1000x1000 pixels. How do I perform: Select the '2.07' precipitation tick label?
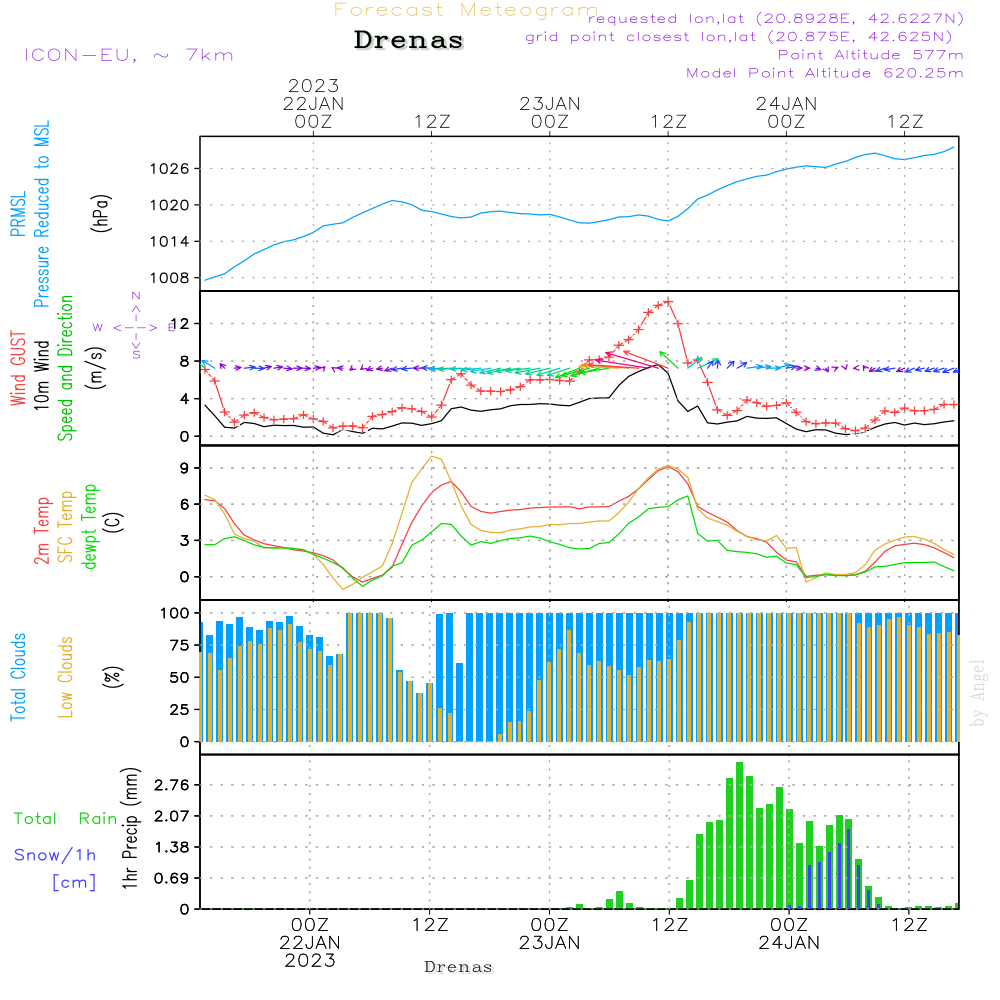tap(172, 816)
